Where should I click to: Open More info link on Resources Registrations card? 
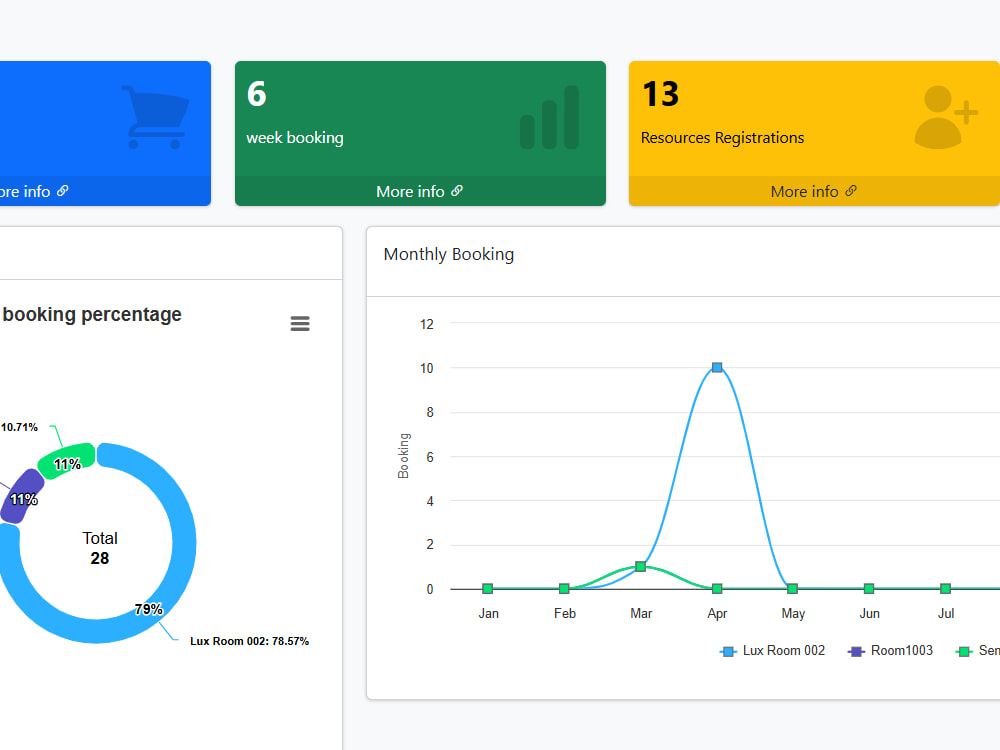point(814,191)
